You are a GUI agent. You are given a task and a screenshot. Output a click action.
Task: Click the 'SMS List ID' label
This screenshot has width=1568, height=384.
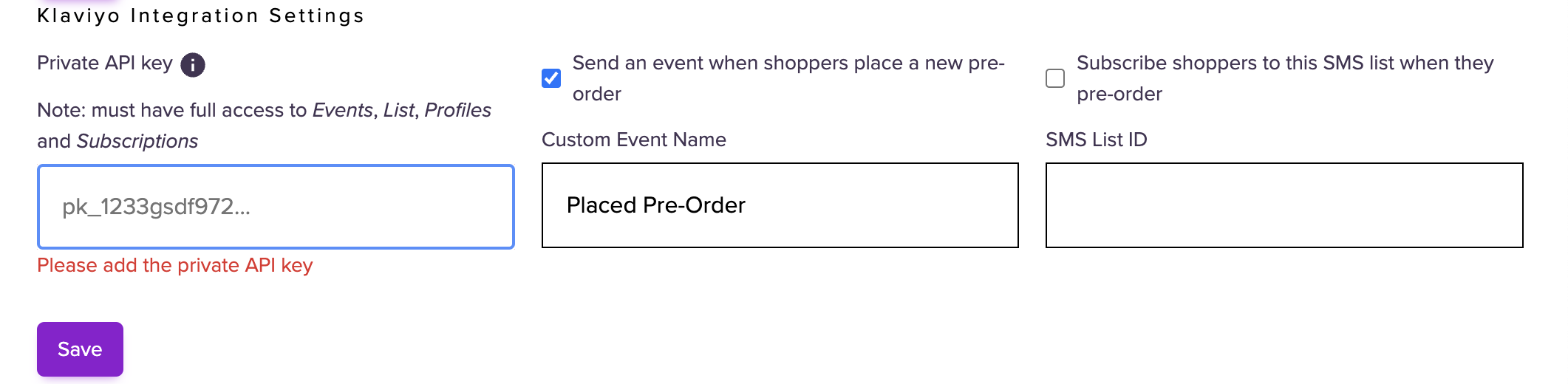1096,140
